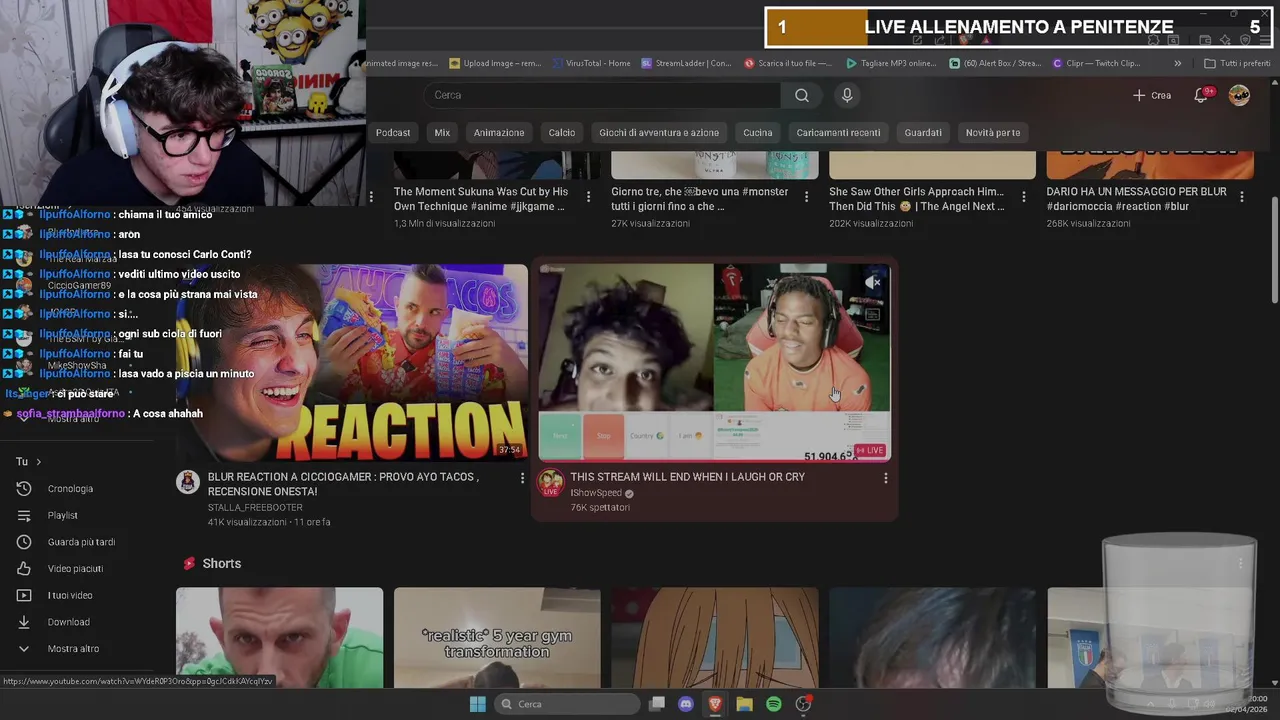Click the STALLA_FREEBOOTER channel avatar

click(x=188, y=483)
